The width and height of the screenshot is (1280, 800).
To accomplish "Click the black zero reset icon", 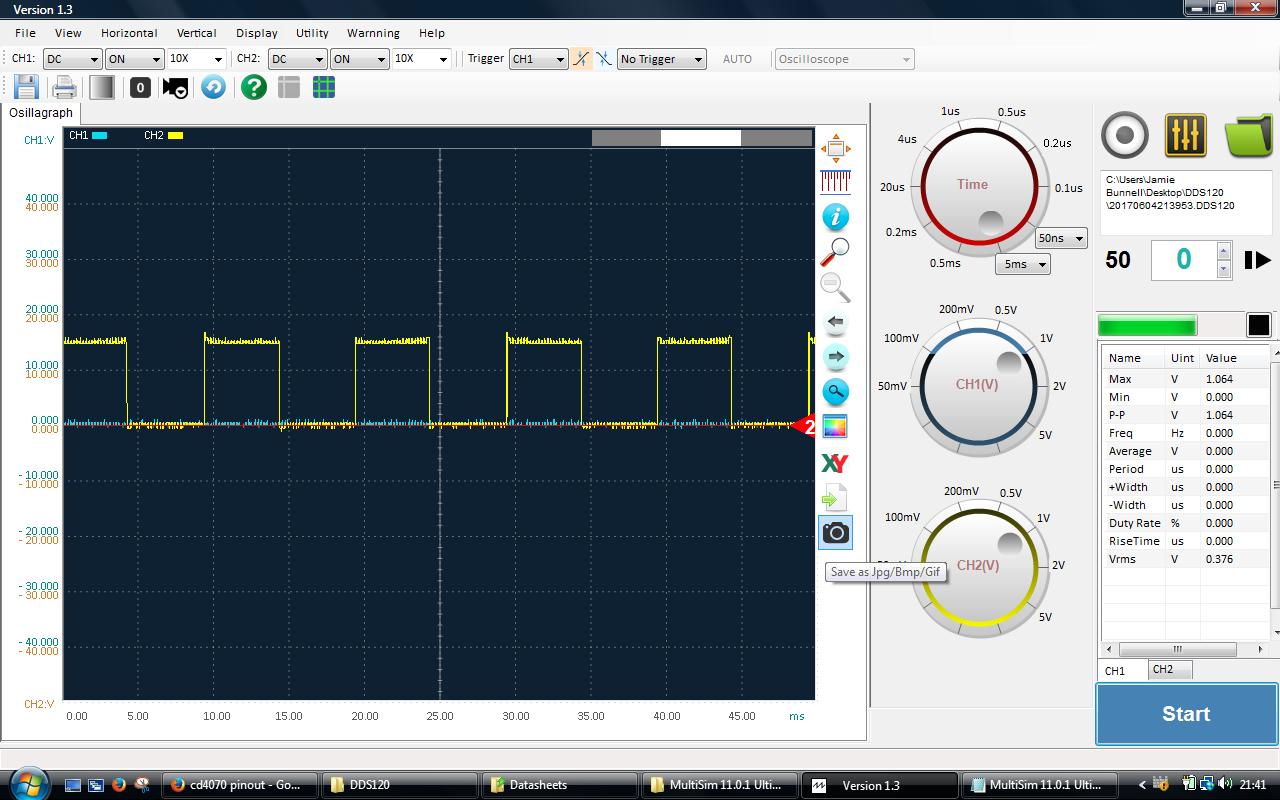I will (140, 87).
